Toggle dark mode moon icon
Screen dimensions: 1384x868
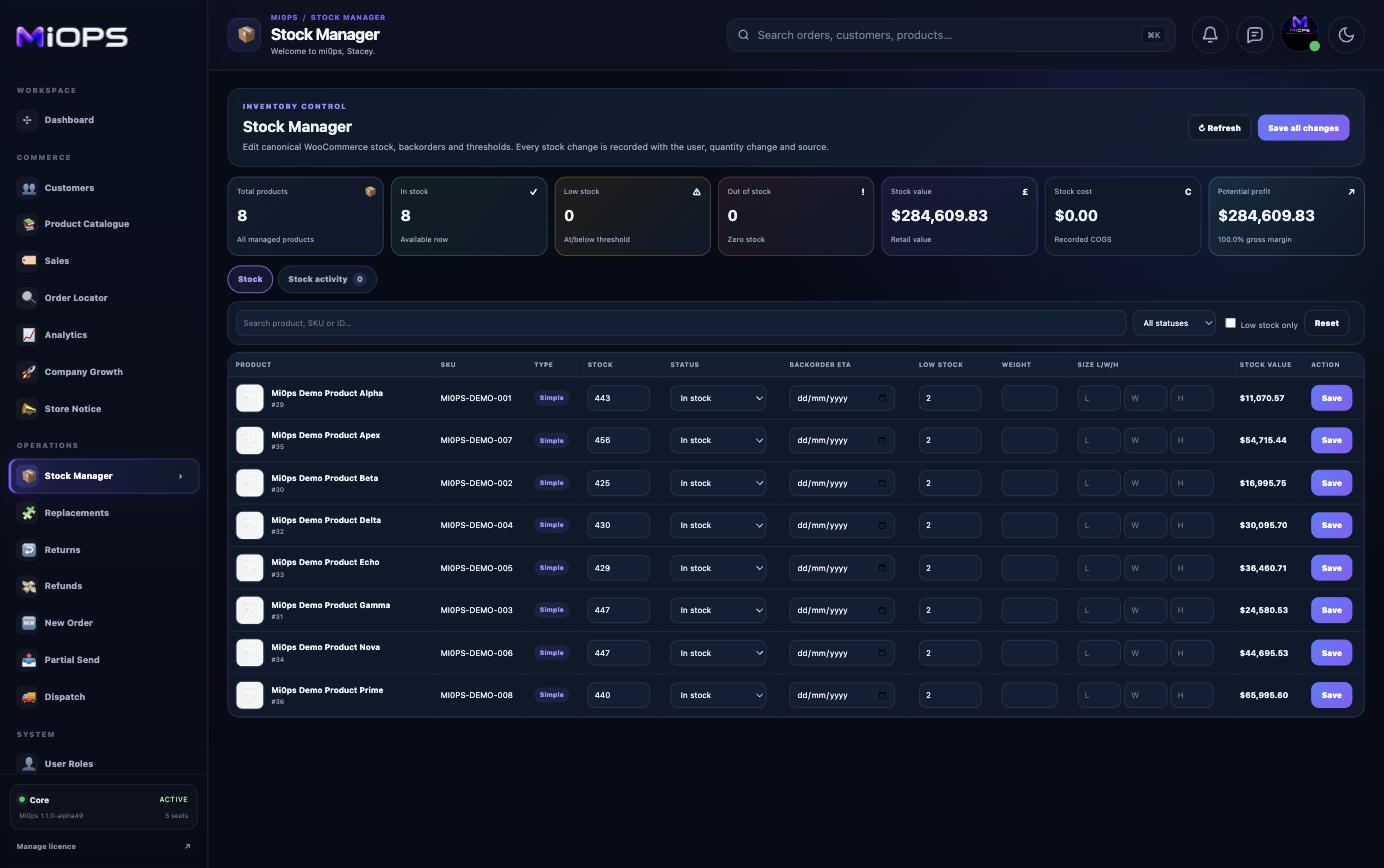click(1346, 35)
